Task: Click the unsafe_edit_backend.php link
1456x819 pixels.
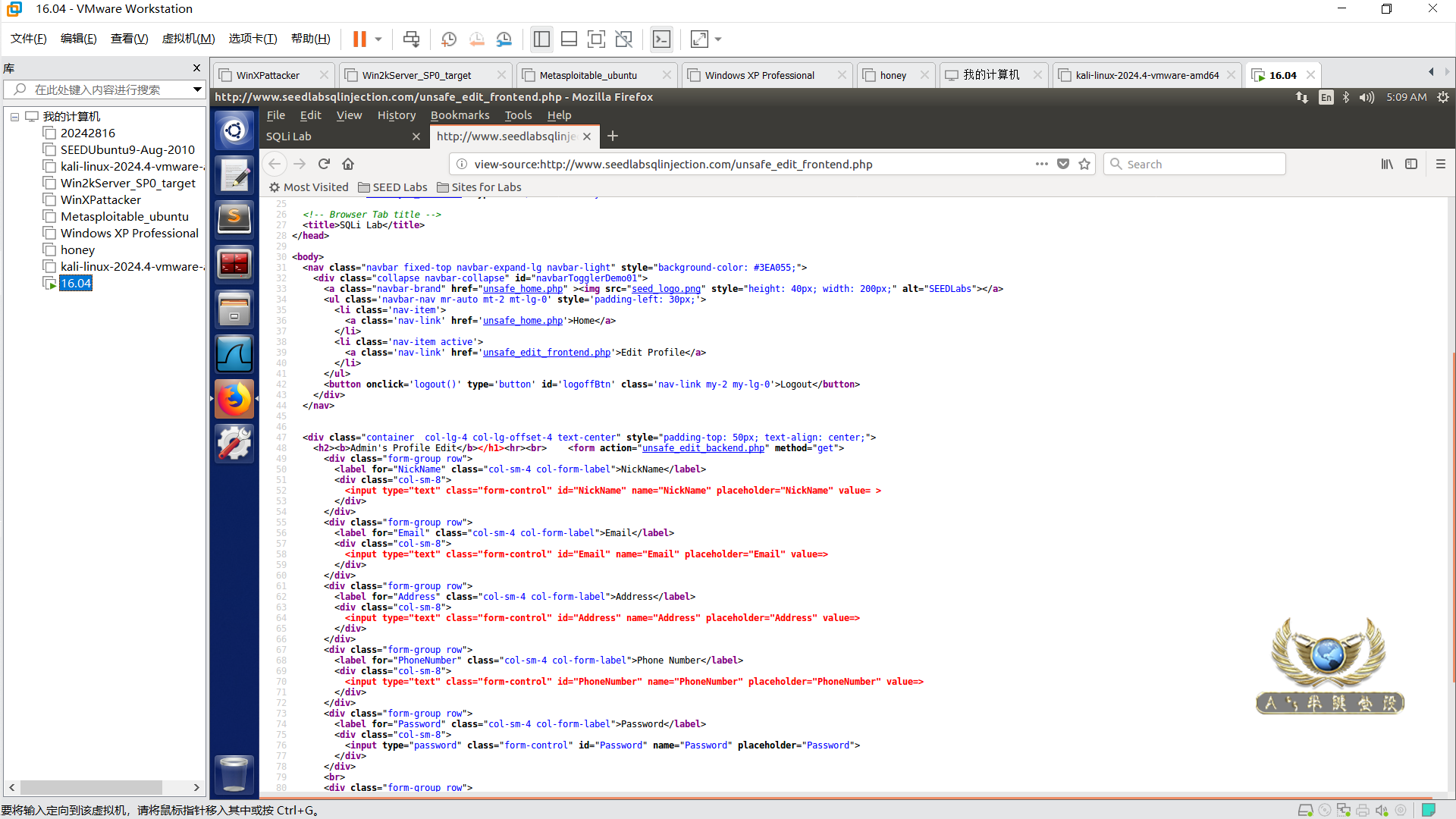Action: tap(703, 448)
